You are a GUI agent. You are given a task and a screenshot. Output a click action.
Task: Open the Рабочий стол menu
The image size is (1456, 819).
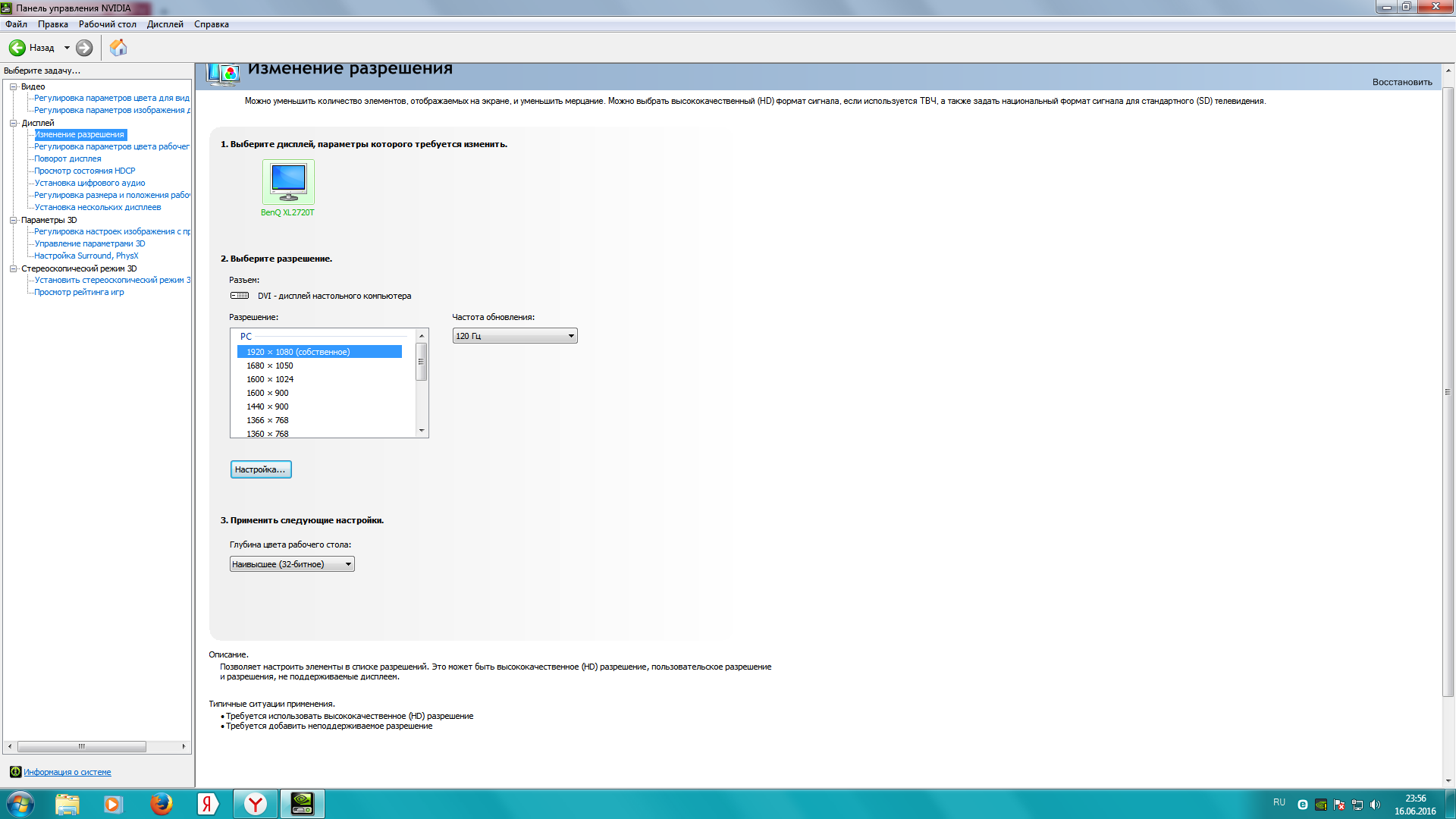pos(107,24)
